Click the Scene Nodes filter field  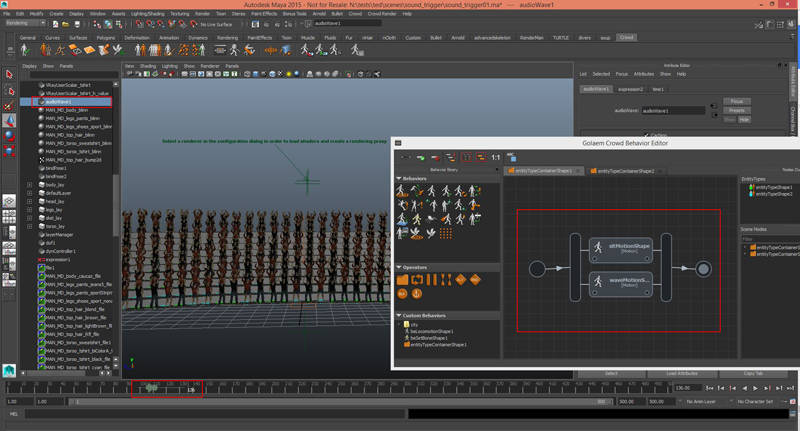[x=768, y=238]
